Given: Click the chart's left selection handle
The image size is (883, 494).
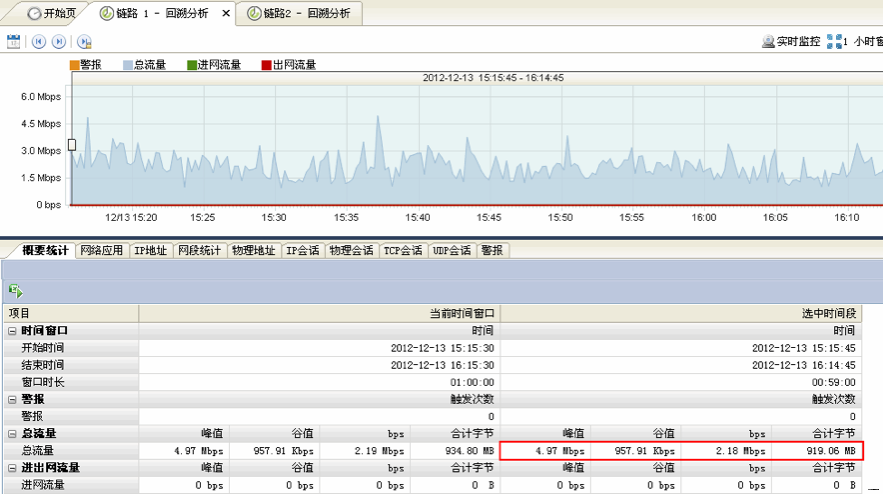Looking at the screenshot, I should pyautogui.click(x=71, y=145).
